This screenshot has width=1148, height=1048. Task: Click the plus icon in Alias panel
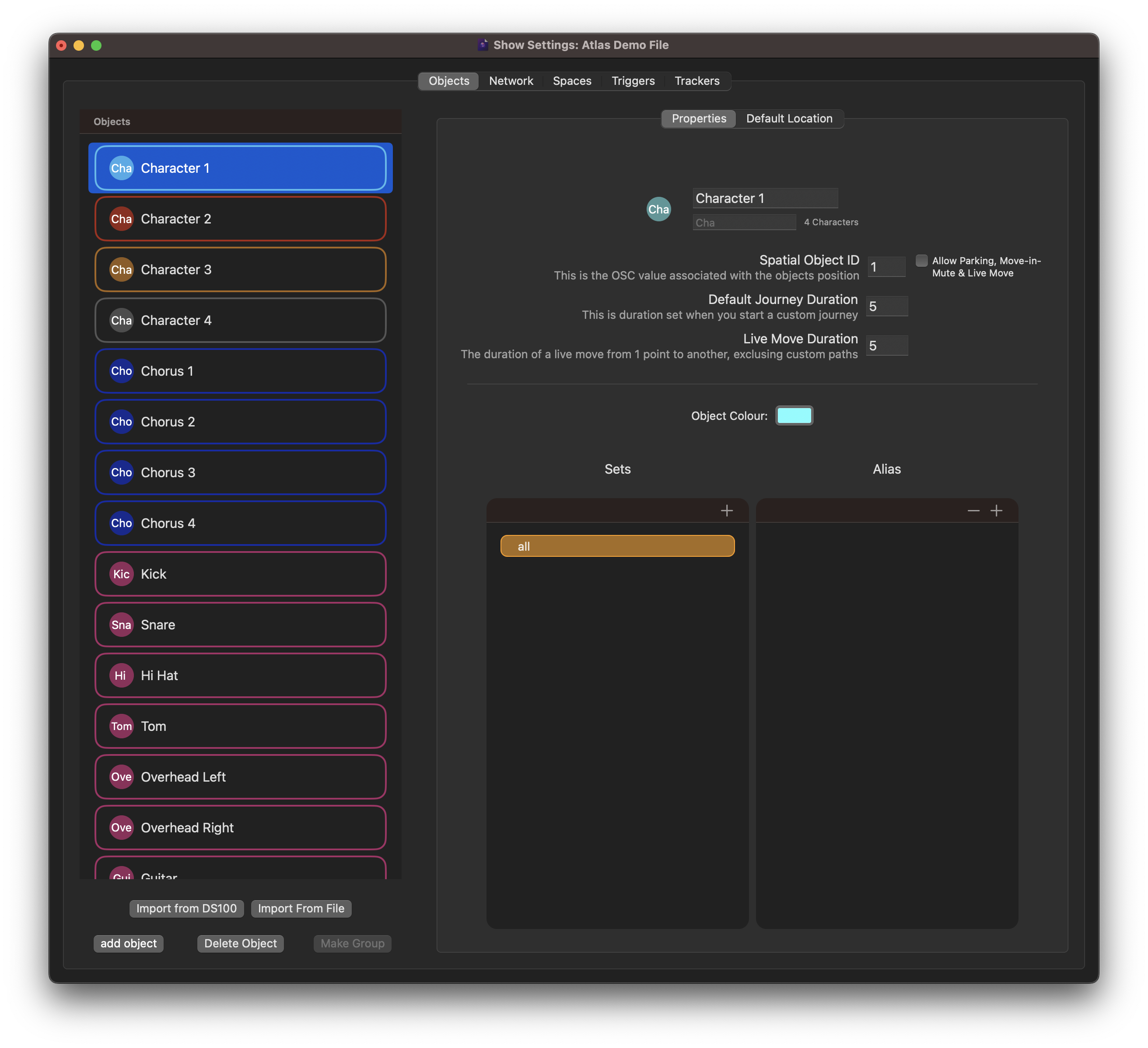(x=996, y=510)
